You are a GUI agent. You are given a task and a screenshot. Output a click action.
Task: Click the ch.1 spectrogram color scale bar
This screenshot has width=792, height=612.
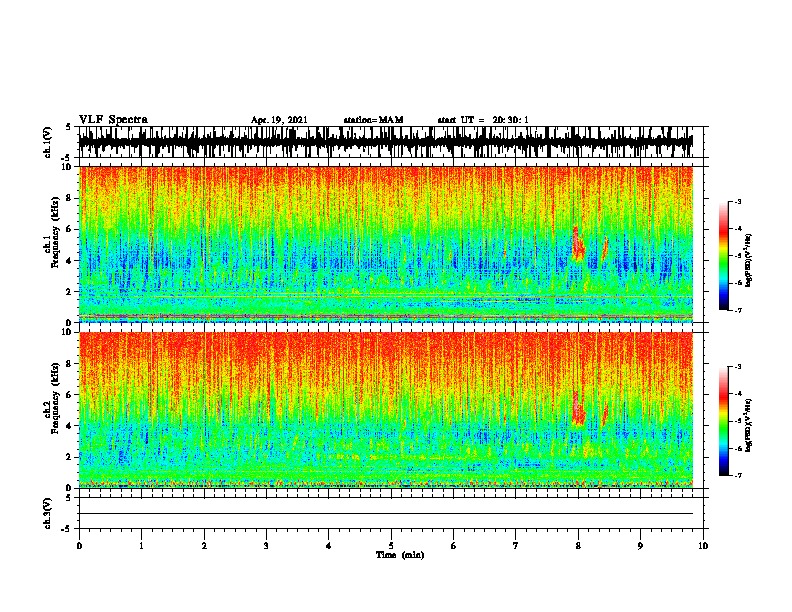coord(723,256)
